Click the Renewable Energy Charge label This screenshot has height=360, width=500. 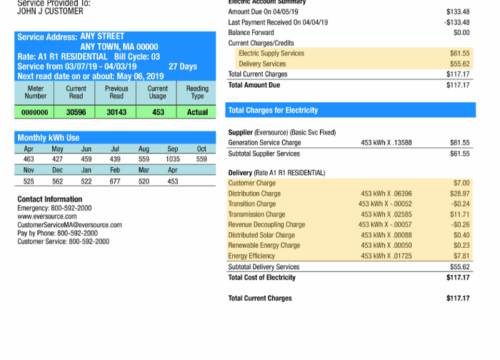264,245
